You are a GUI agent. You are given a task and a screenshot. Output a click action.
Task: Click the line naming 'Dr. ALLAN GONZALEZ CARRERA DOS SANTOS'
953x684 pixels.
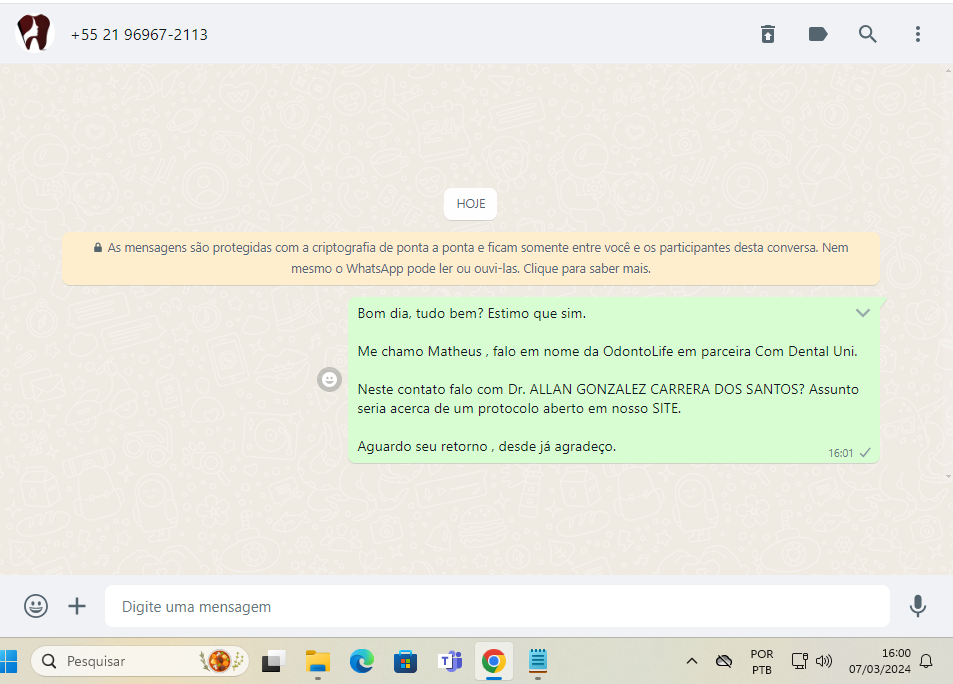[x=608, y=389]
